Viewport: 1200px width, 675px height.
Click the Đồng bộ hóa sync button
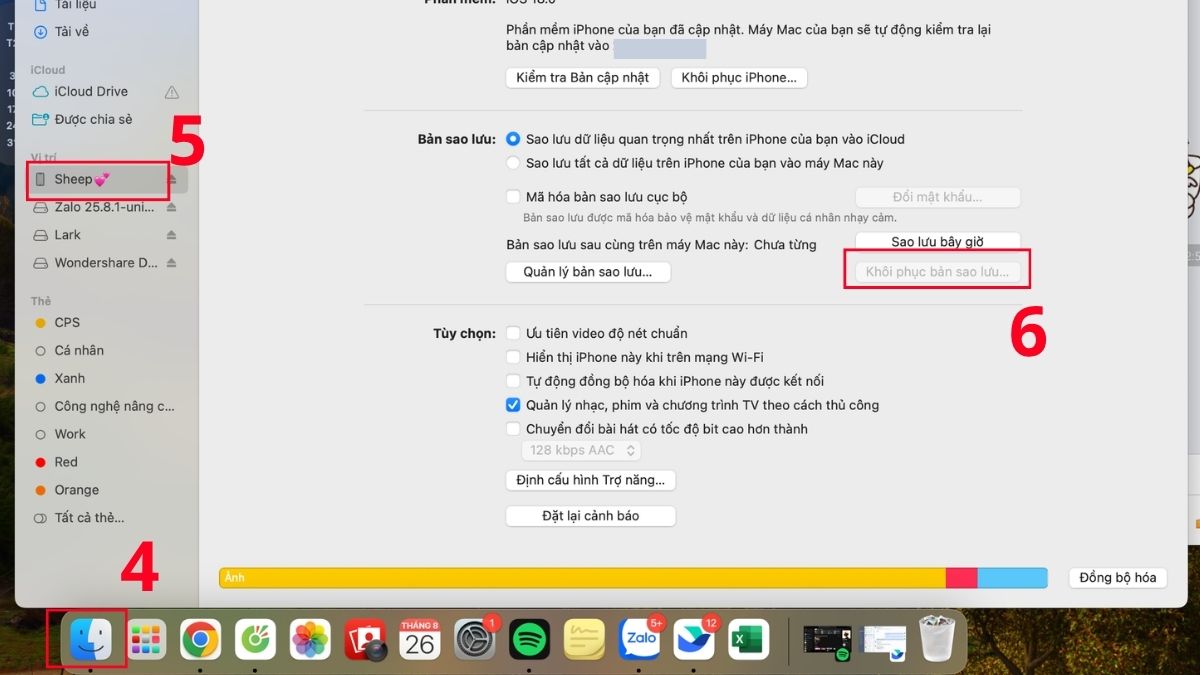[x=1118, y=578]
